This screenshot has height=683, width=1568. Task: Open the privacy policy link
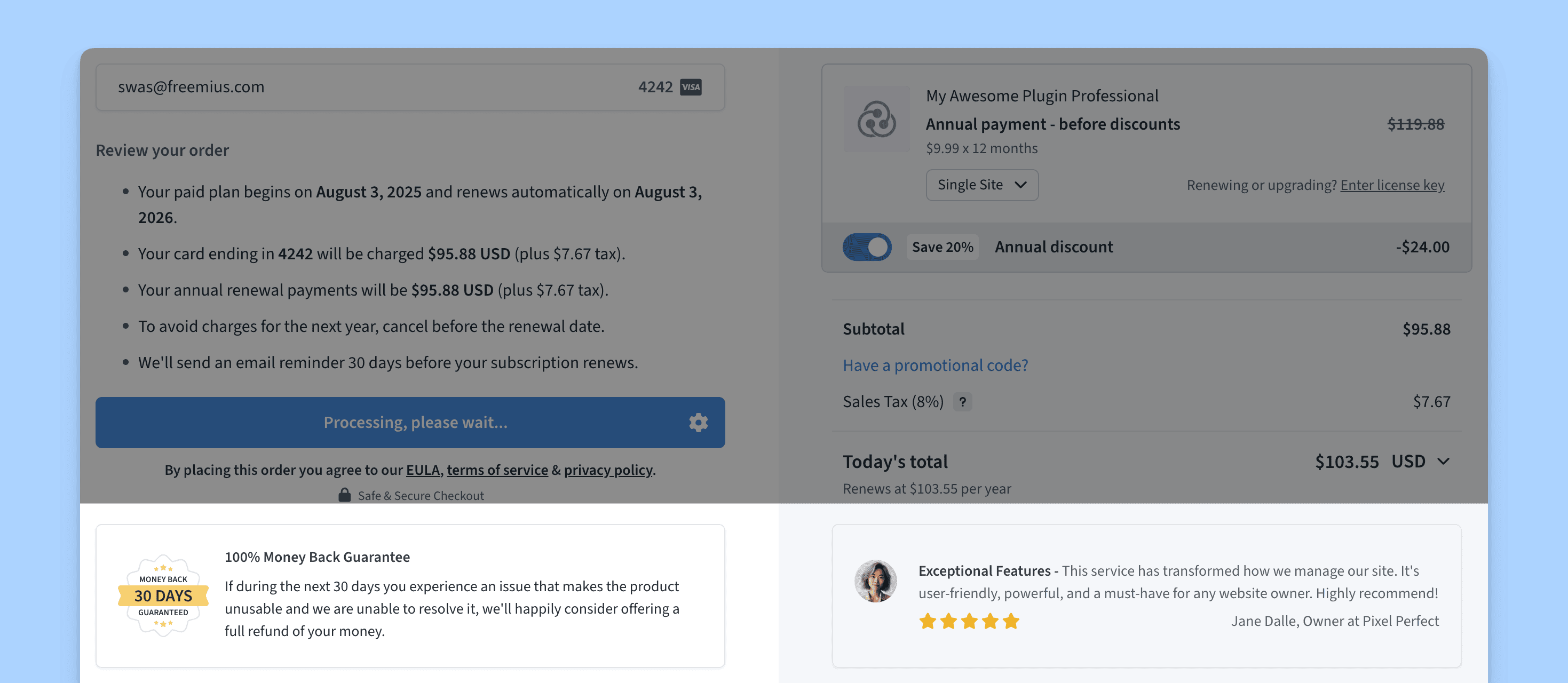click(x=608, y=470)
